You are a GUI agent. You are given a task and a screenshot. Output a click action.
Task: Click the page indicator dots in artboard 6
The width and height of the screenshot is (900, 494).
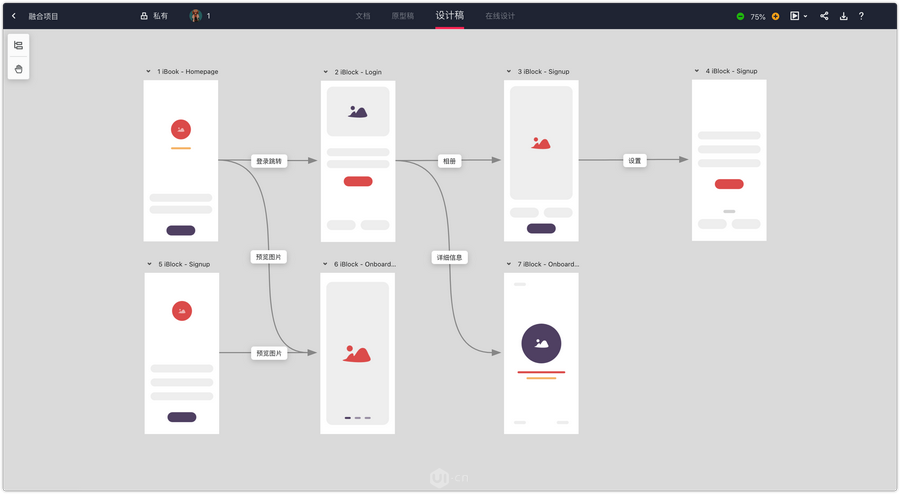coord(358,418)
